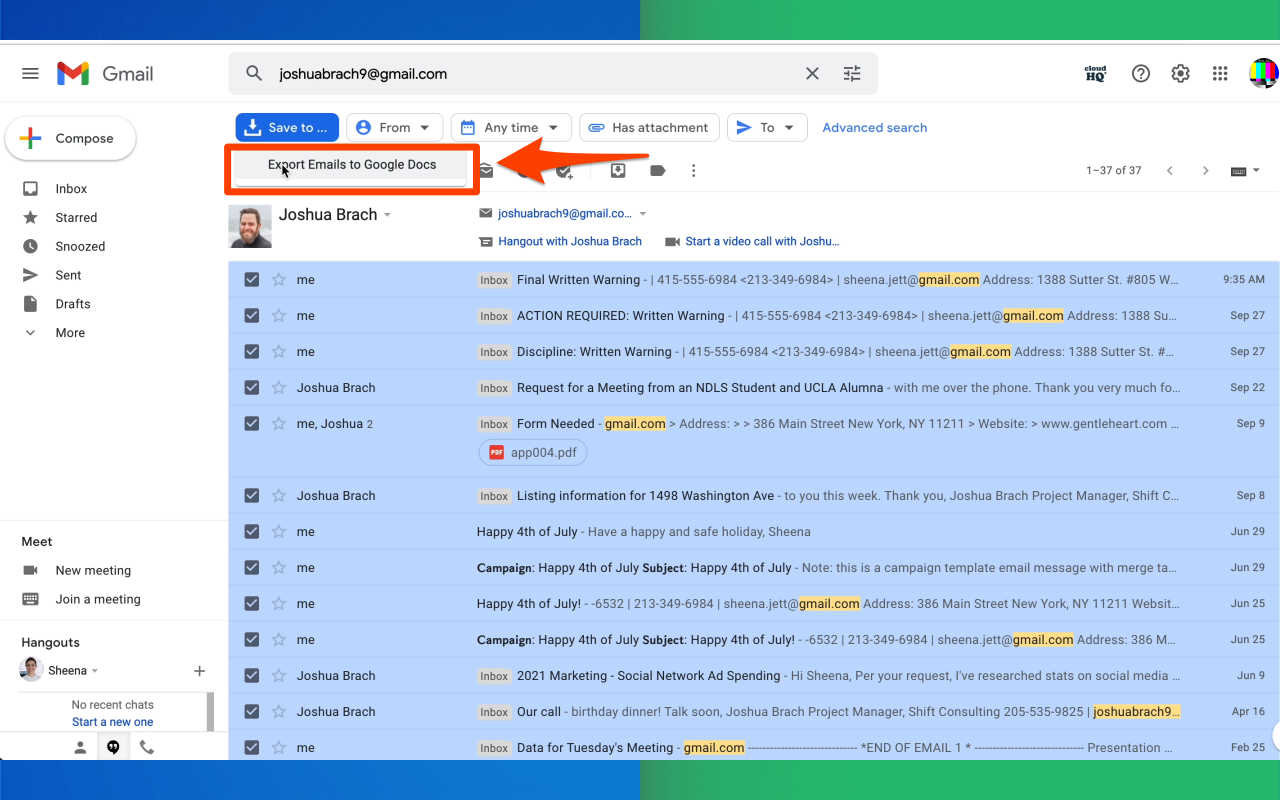The width and height of the screenshot is (1280, 800).
Task: Move selected emails to another folder
Action: point(618,170)
